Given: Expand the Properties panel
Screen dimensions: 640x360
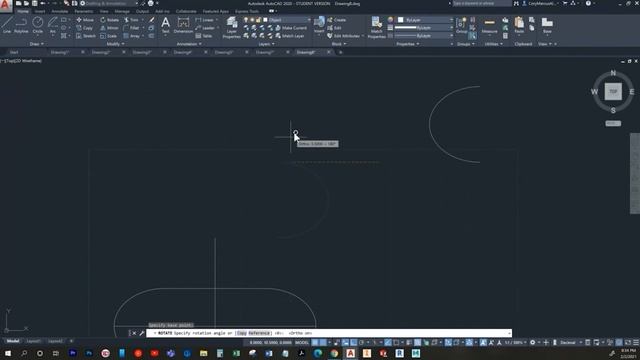Looking at the screenshot, I should click(408, 44).
